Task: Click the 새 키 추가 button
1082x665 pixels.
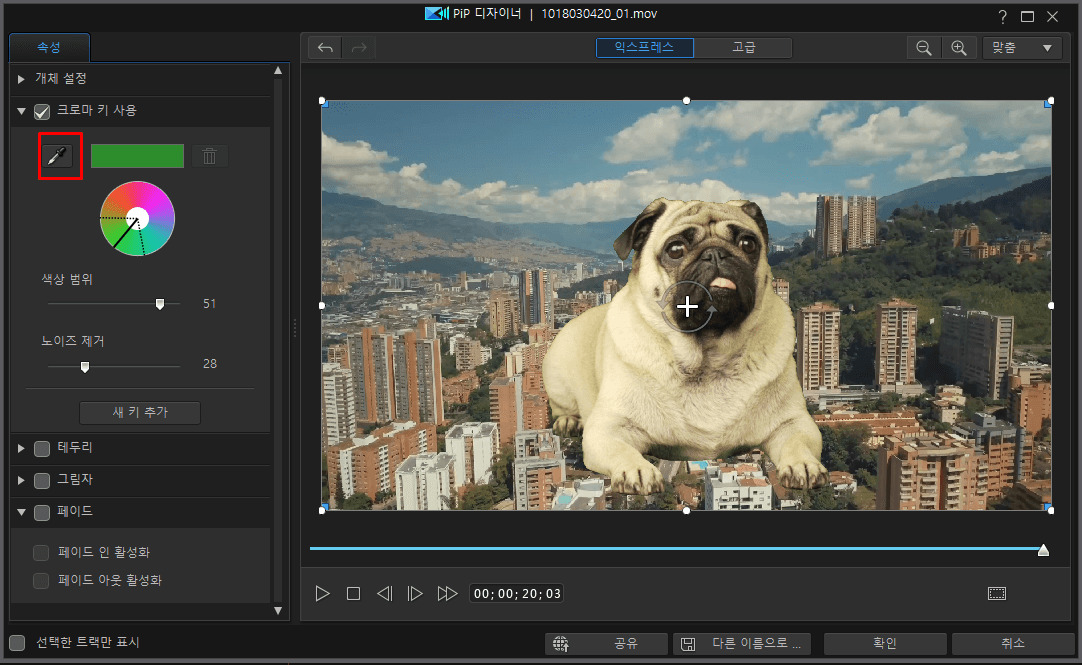Action: tap(140, 413)
